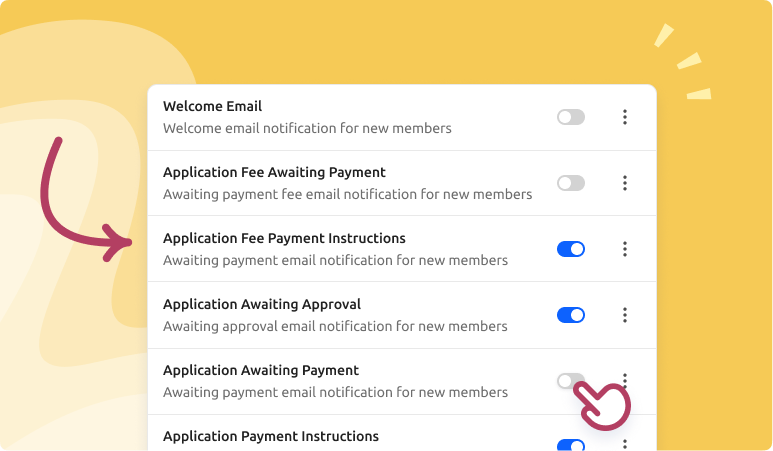Click the Application Payment Instructions title
The width and height of the screenshot is (773, 451).
pos(271,436)
